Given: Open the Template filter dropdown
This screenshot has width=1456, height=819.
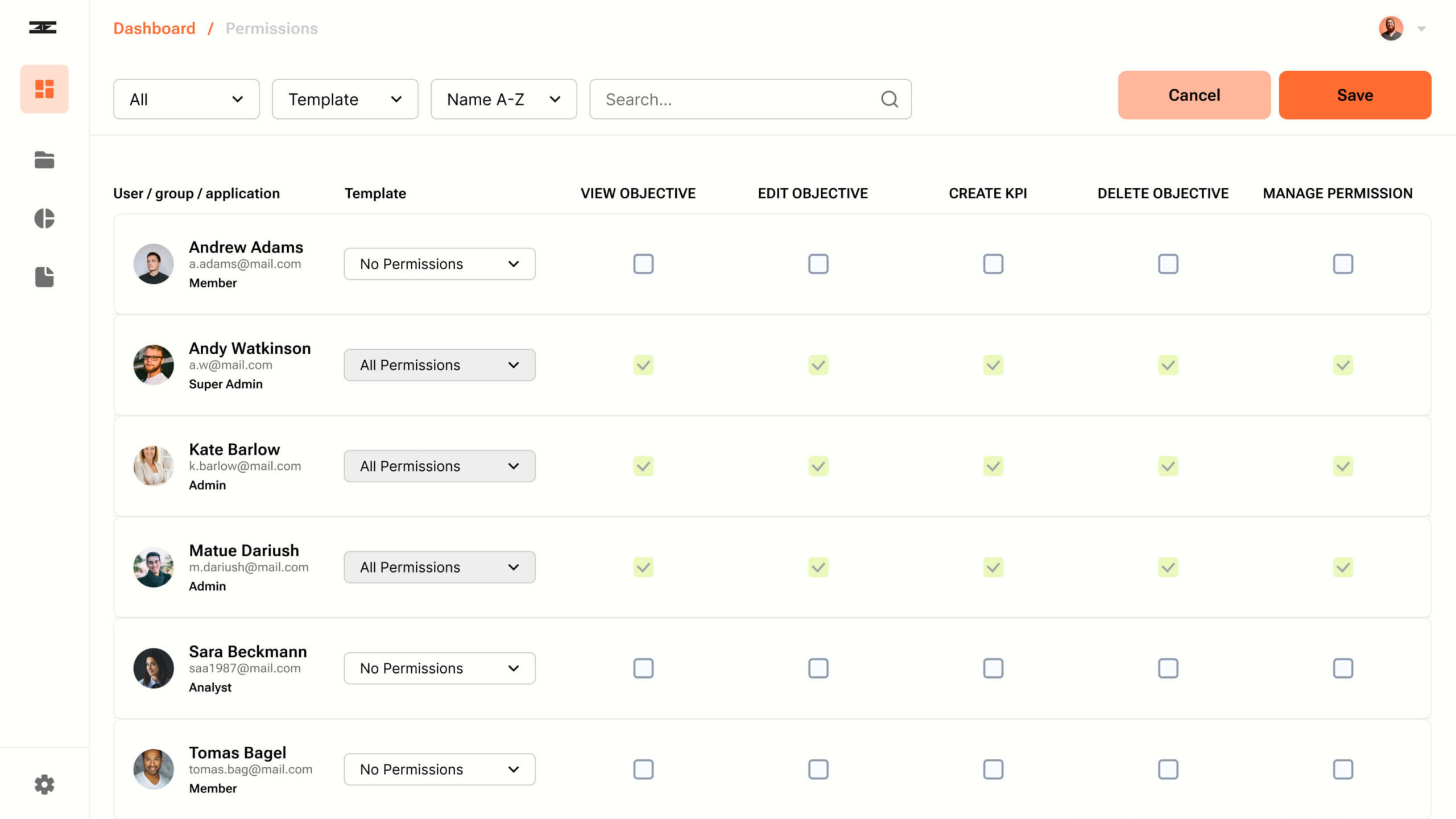Looking at the screenshot, I should tap(345, 100).
